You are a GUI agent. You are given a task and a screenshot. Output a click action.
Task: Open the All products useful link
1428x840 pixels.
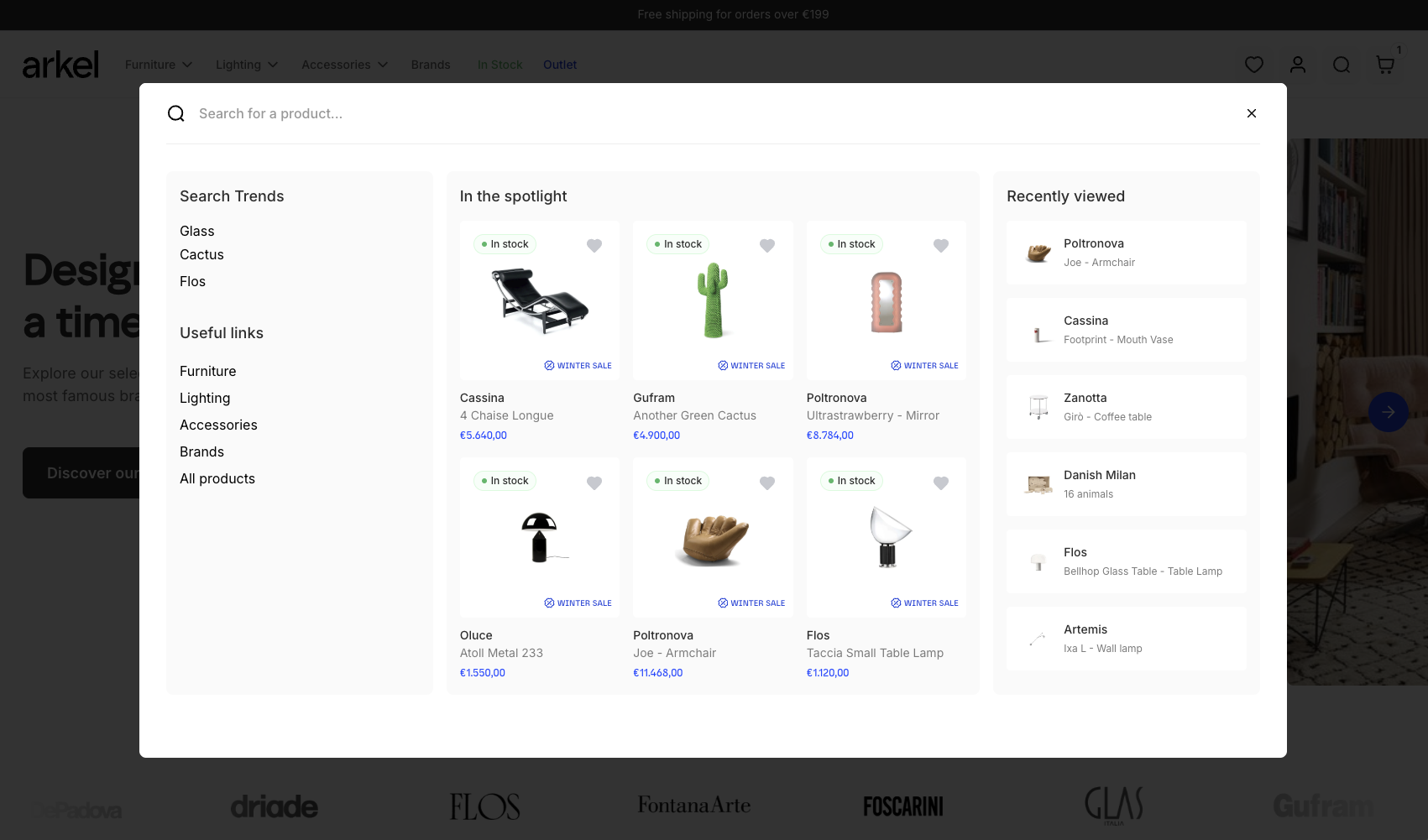[217, 478]
